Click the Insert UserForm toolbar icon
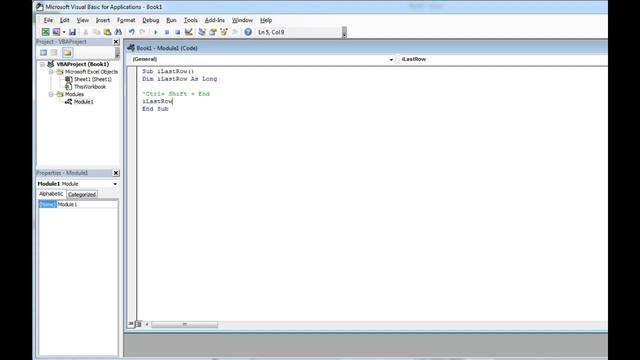This screenshot has width=640, height=360. pos(56,32)
